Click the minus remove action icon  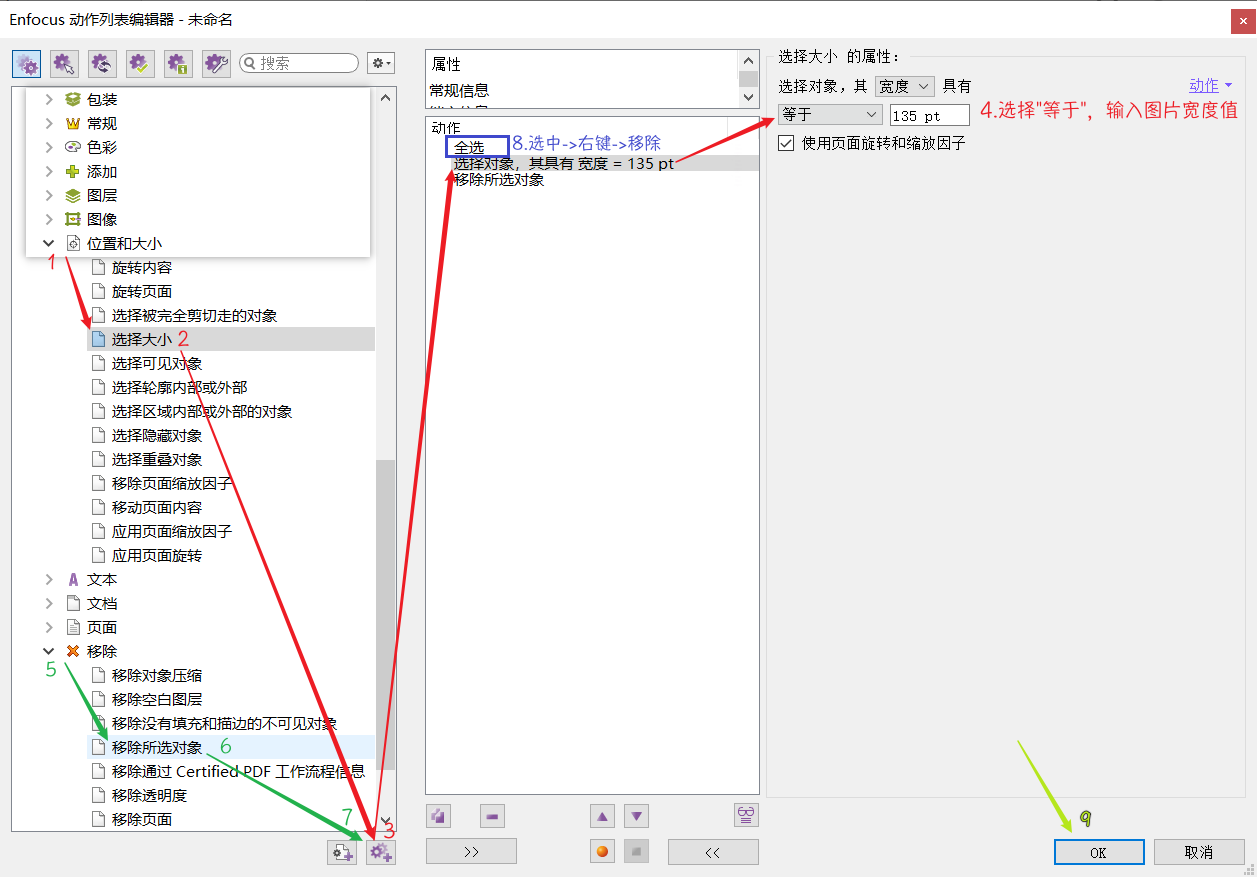[492, 816]
